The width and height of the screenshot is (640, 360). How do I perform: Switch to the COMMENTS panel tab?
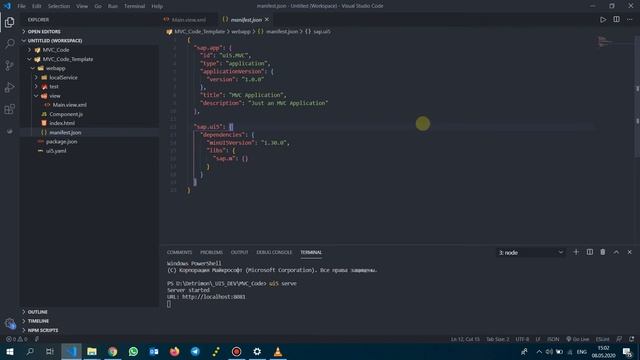coord(179,252)
